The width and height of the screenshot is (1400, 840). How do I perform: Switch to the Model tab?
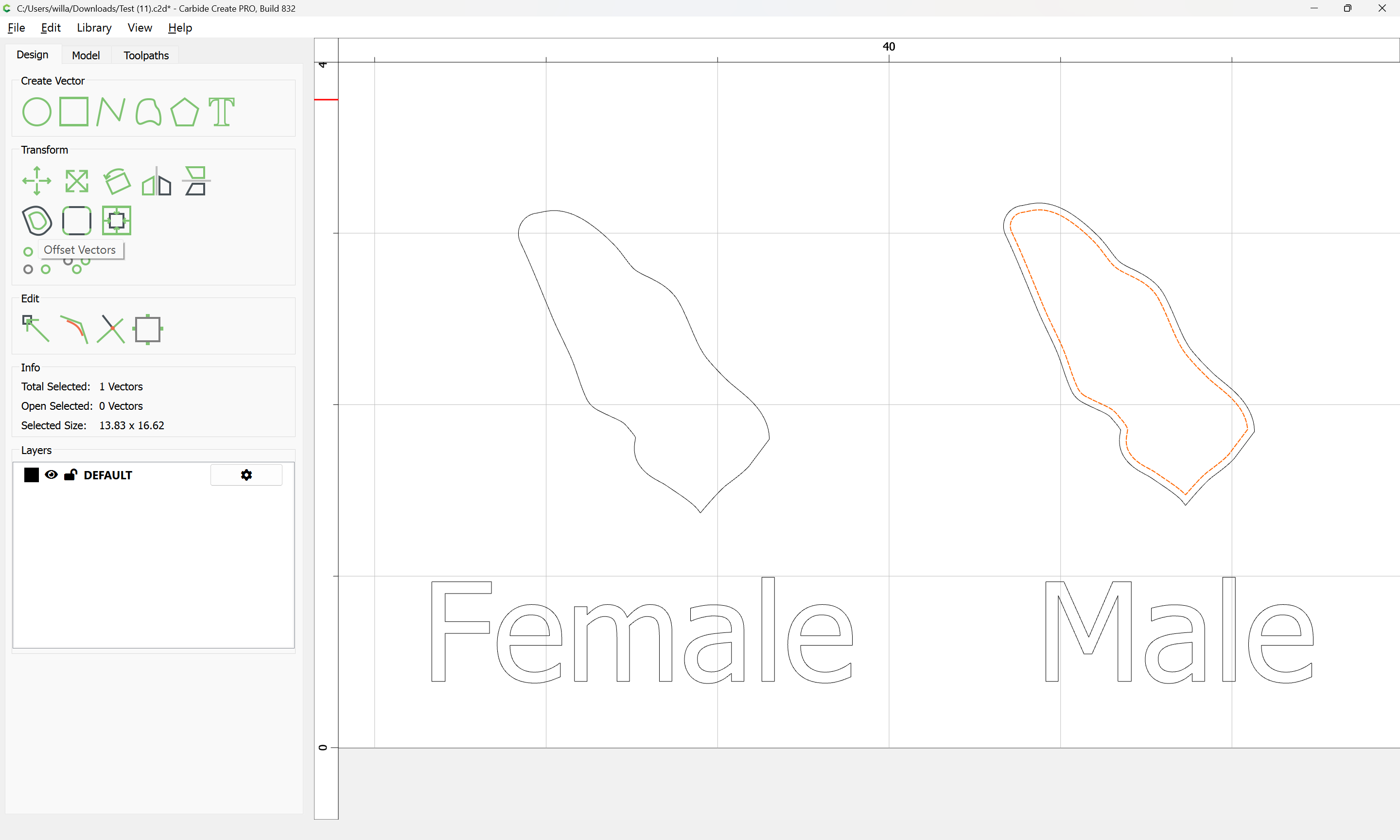tap(86, 55)
